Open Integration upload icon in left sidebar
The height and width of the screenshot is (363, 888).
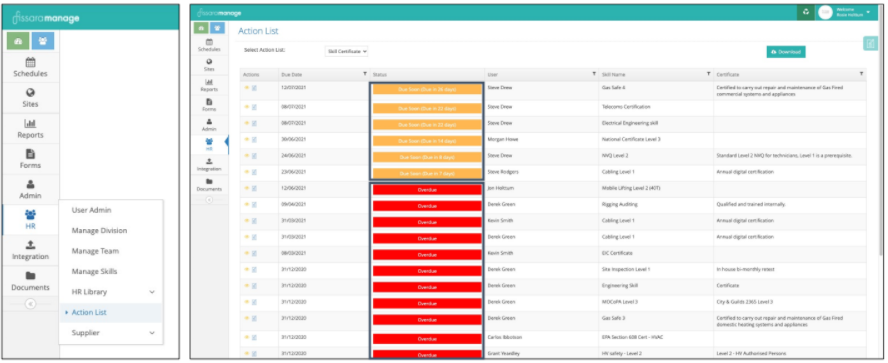[30, 245]
